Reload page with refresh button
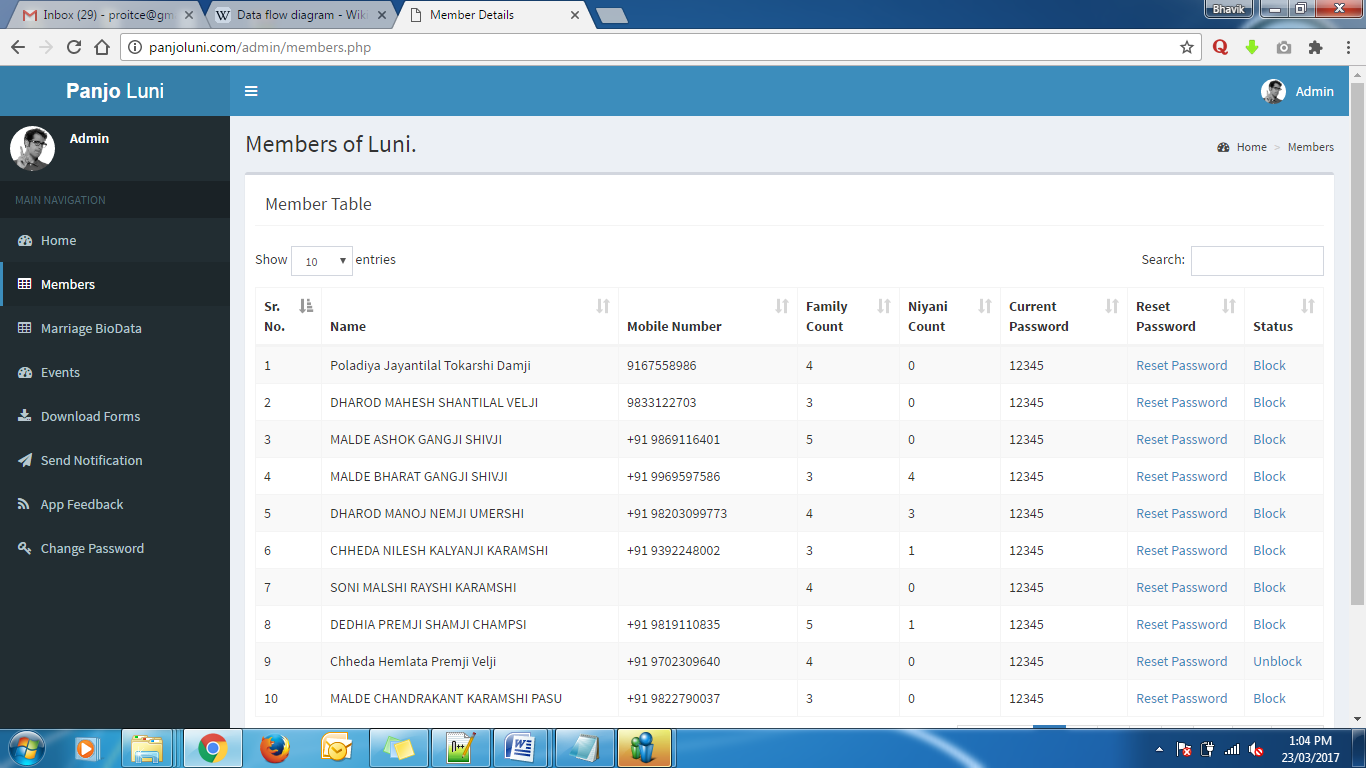Viewport: 1366px width, 768px height. 73,47
